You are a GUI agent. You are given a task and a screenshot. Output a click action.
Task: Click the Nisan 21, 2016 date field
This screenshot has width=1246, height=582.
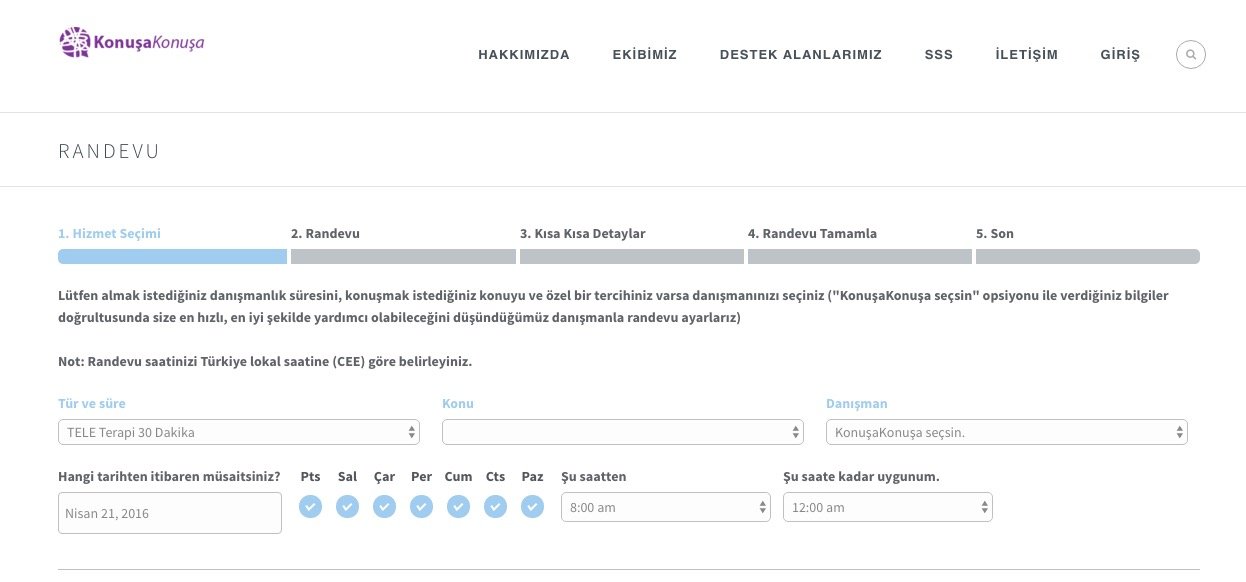click(x=170, y=513)
